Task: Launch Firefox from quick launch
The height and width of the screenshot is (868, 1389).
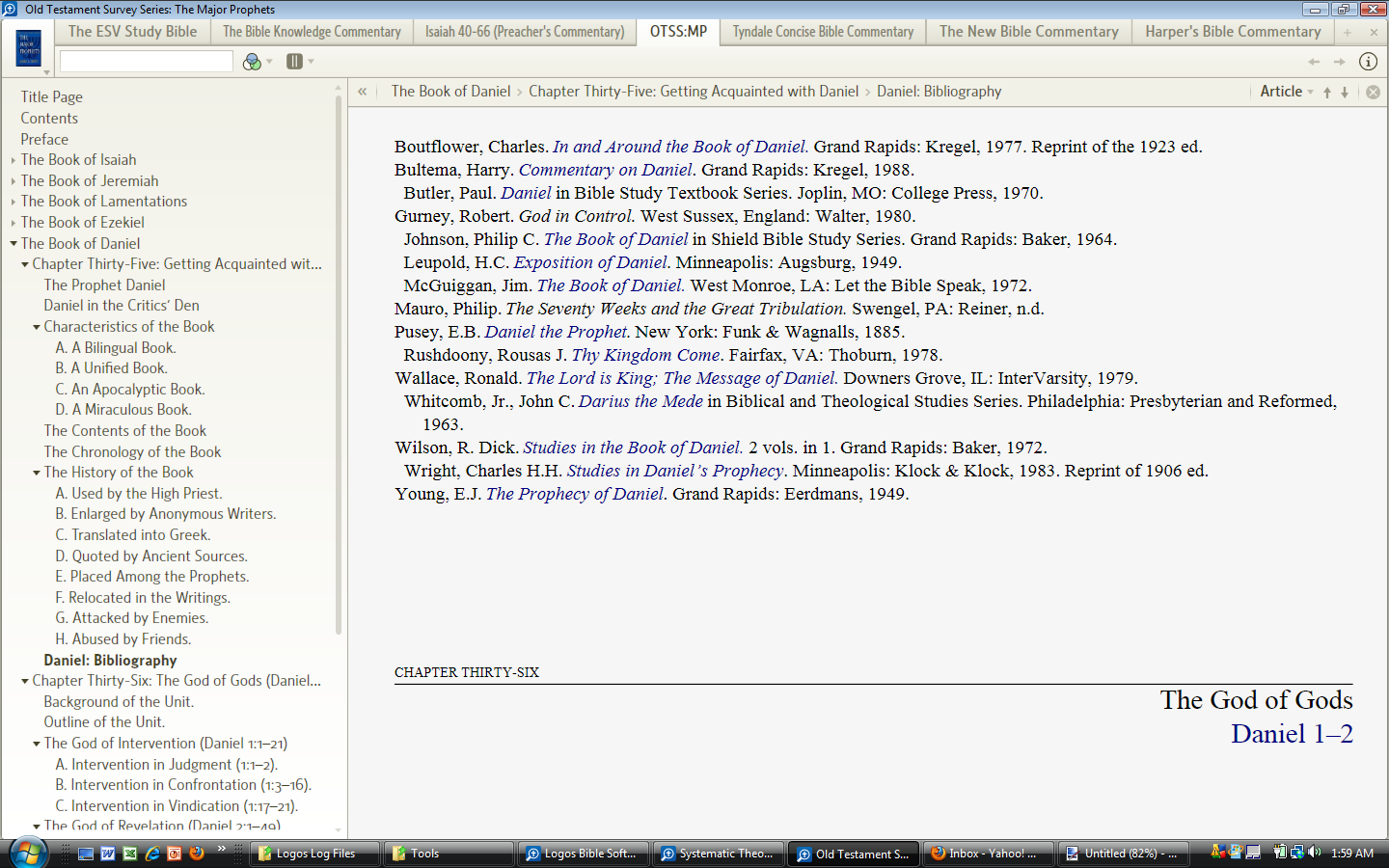Action: pyautogui.click(x=197, y=854)
